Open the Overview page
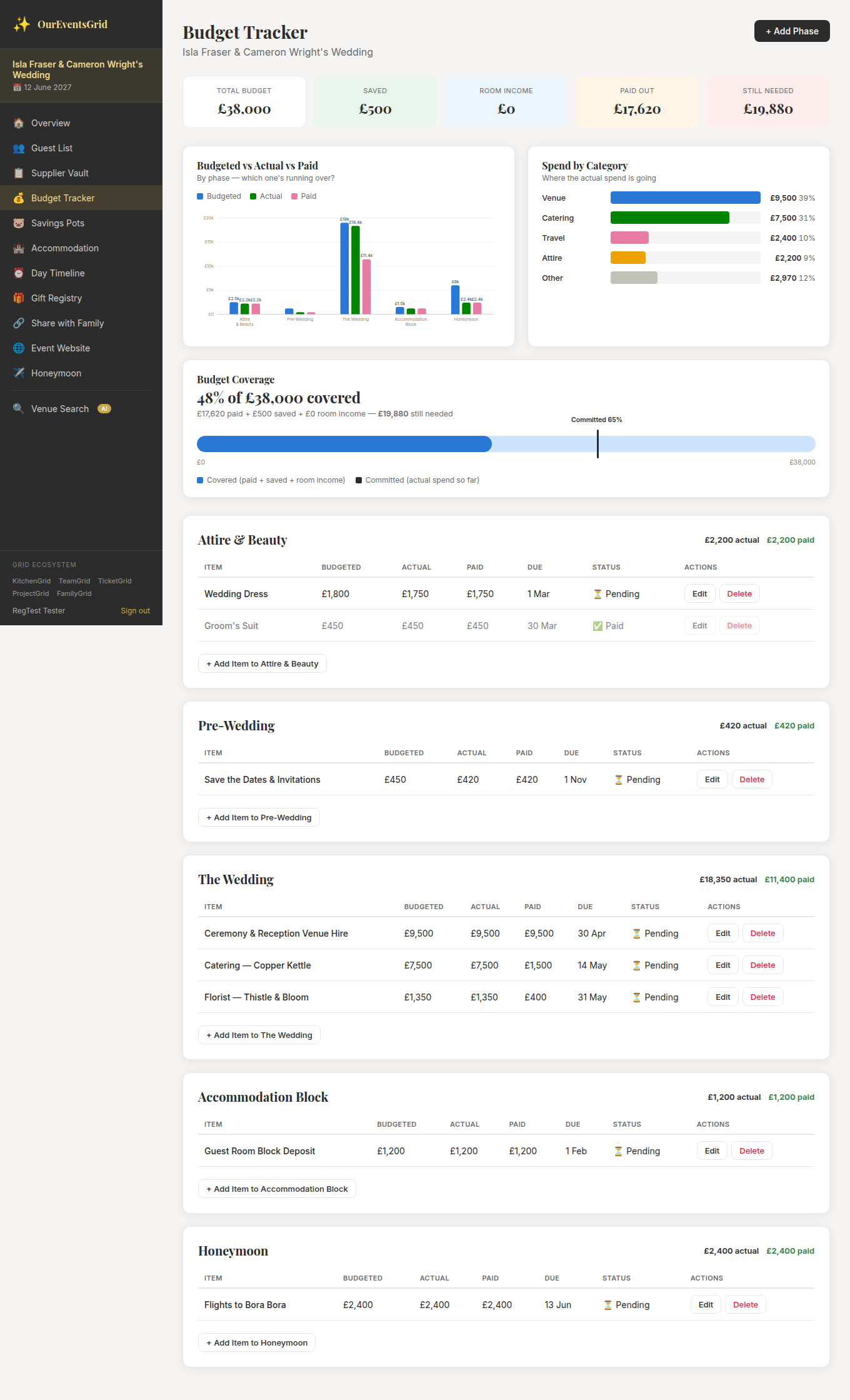Image resolution: width=850 pixels, height=1400 pixels. [x=81, y=123]
